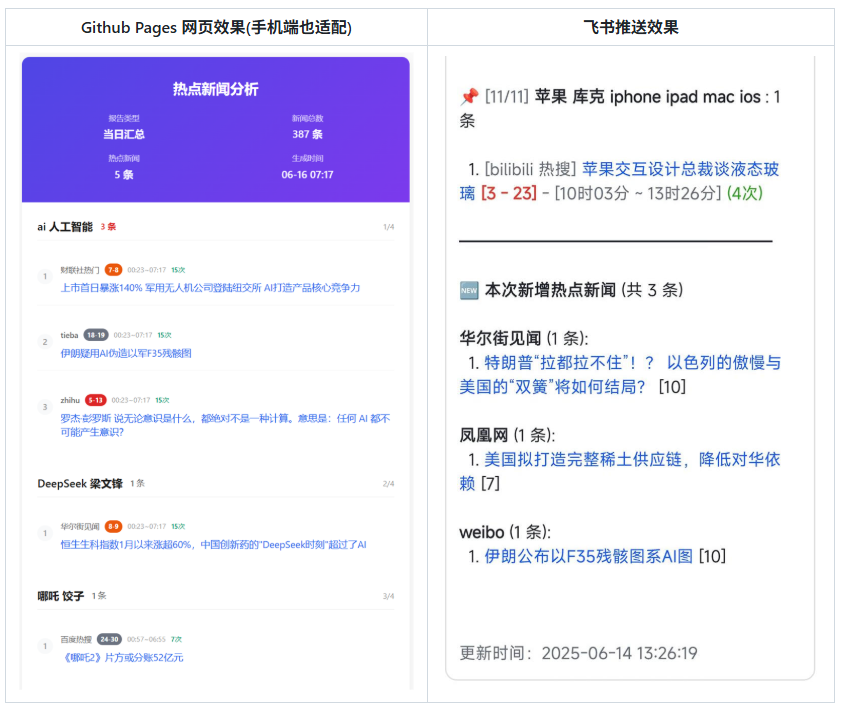The height and width of the screenshot is (708, 842).
Task: Click the 8-9 badge beside 华尔街见闻
Action: click(x=113, y=526)
